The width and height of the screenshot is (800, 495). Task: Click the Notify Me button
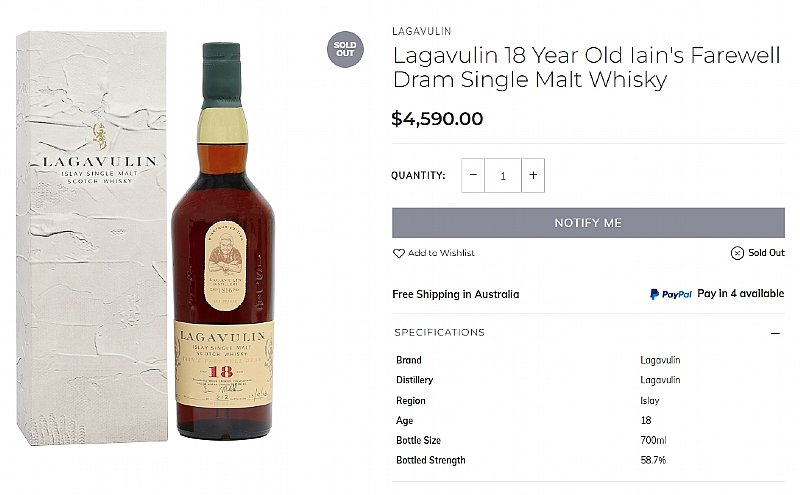588,222
